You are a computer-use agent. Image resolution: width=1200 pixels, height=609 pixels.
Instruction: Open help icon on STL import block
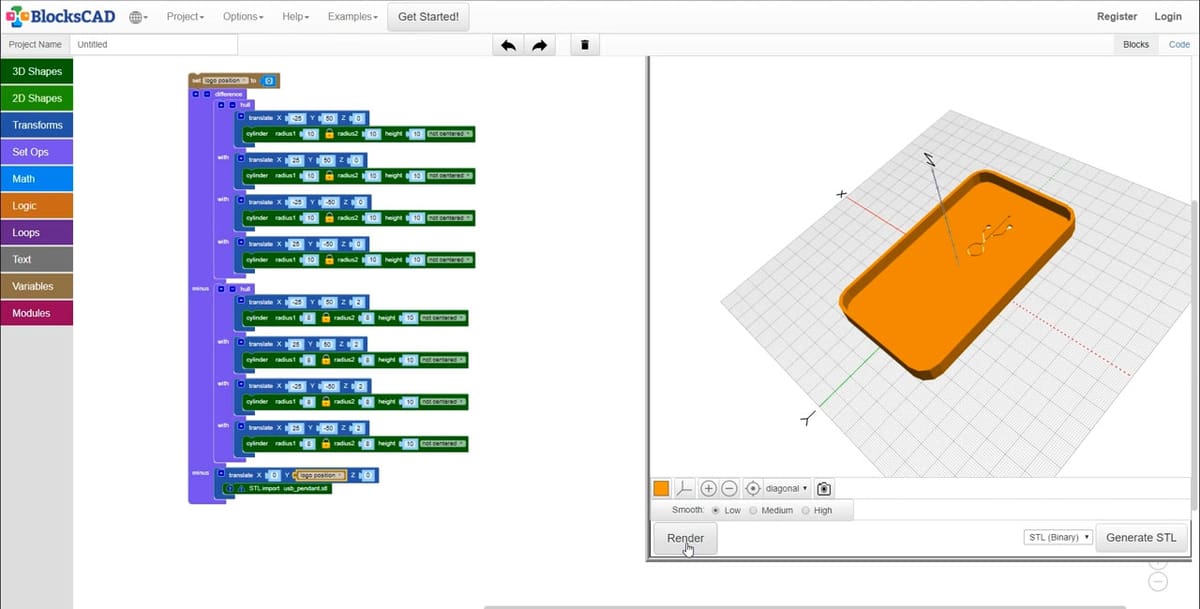(x=230, y=488)
